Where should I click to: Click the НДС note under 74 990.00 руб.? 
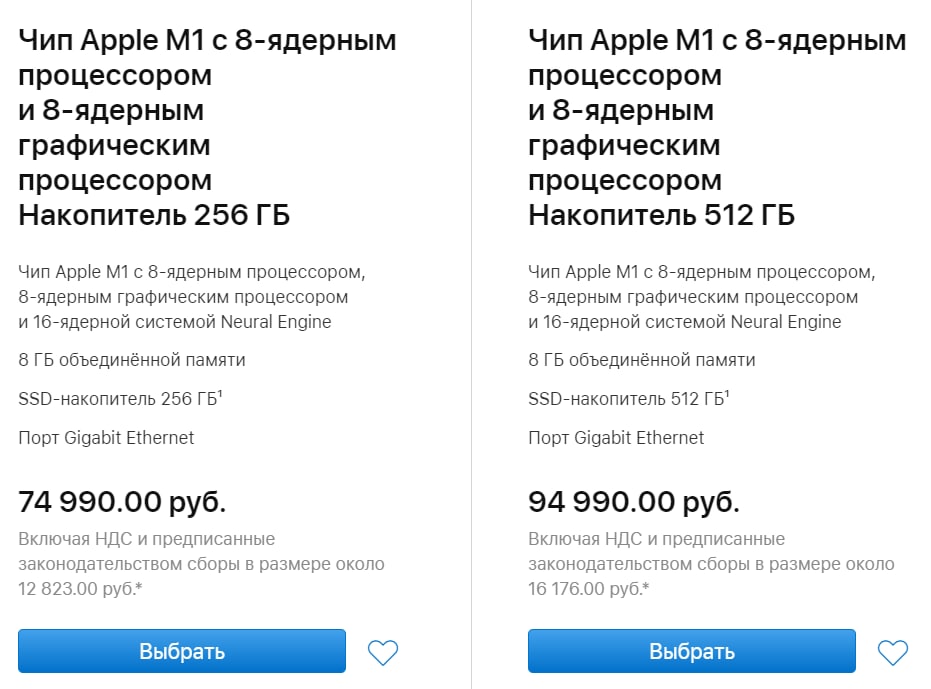pos(200,564)
